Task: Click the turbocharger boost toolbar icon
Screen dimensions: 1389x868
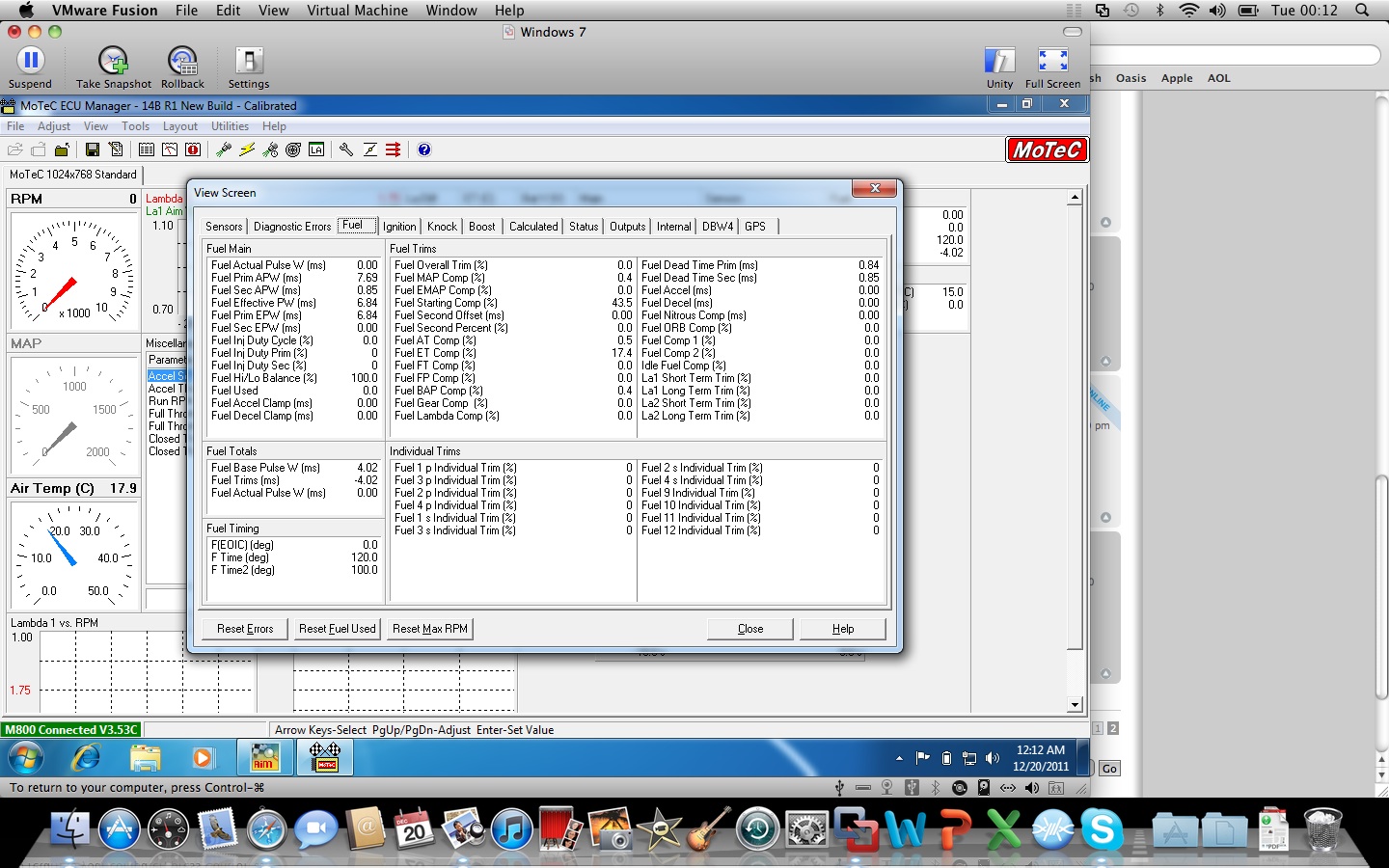Action: click(292, 149)
